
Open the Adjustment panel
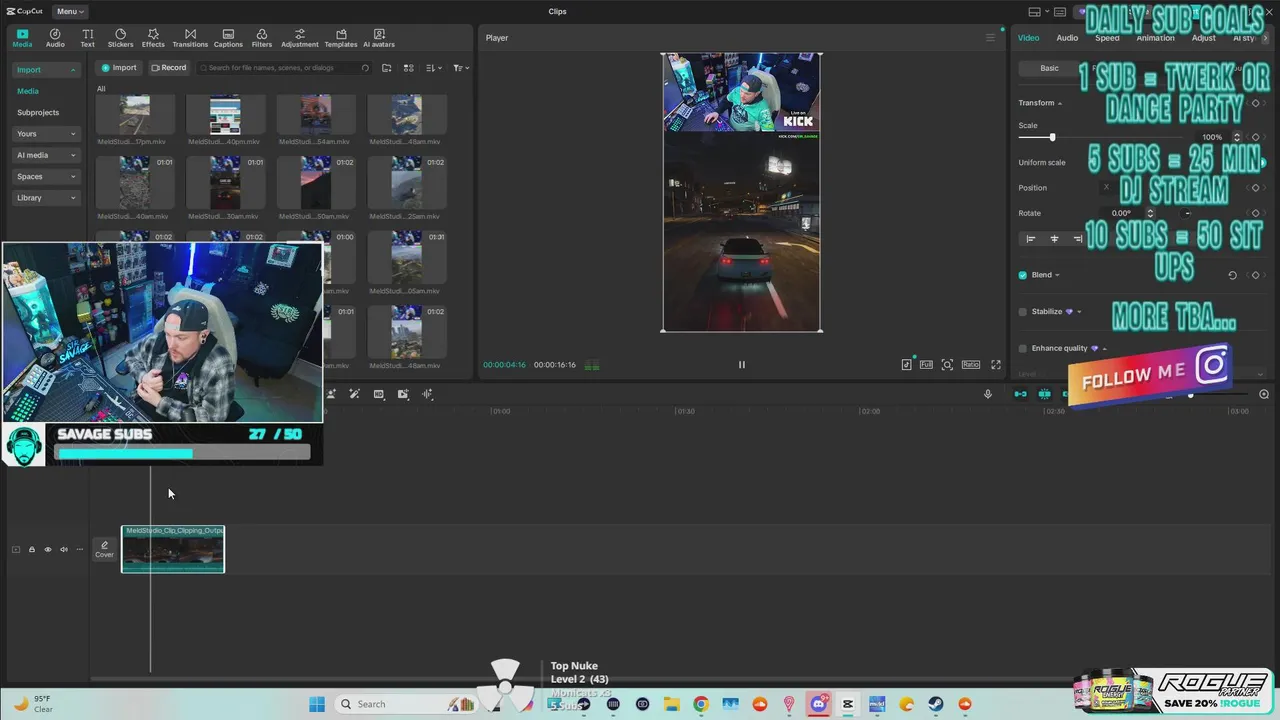(300, 38)
